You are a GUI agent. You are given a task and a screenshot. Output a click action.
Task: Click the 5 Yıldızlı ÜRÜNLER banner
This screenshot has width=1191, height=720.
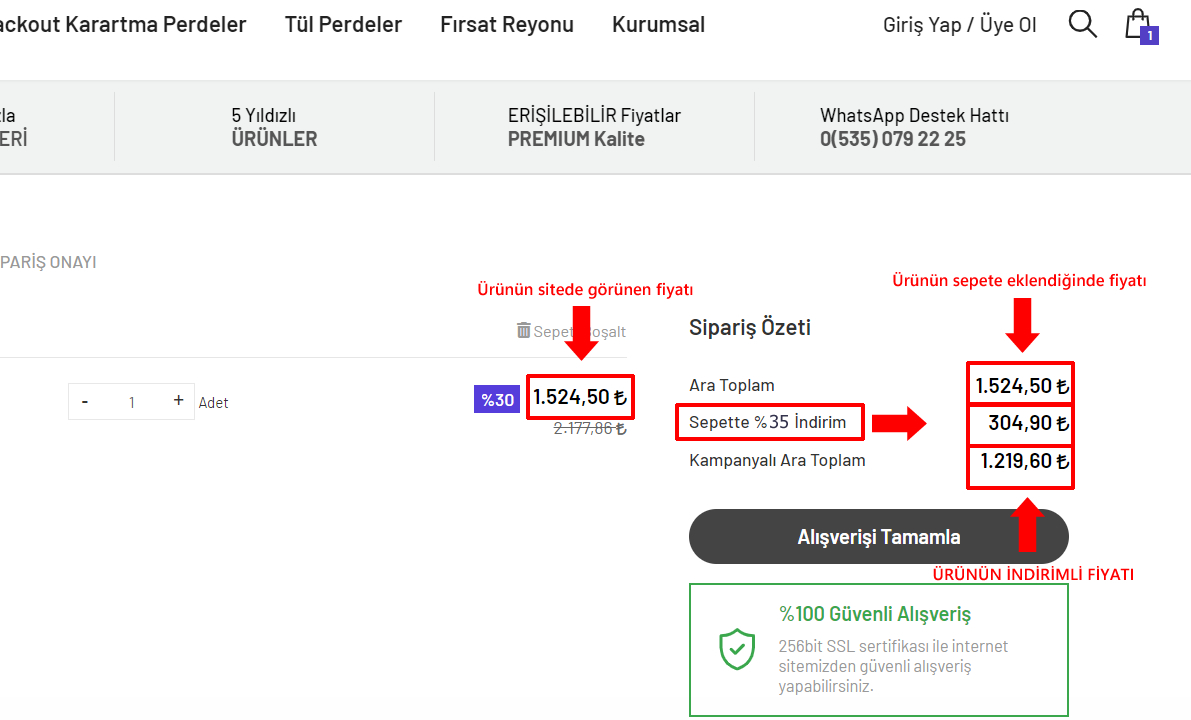[274, 127]
